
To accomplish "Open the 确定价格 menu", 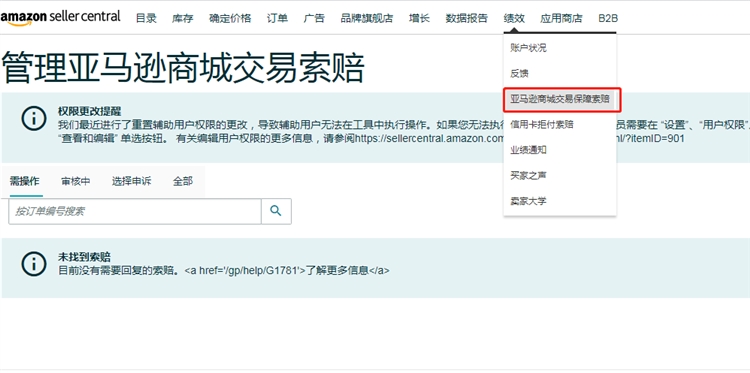I will tap(230, 19).
